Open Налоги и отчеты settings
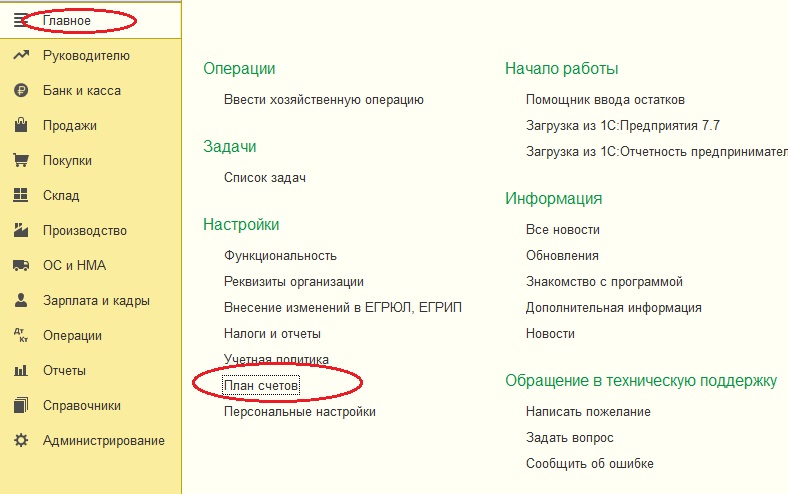This screenshot has width=788, height=494. [272, 334]
